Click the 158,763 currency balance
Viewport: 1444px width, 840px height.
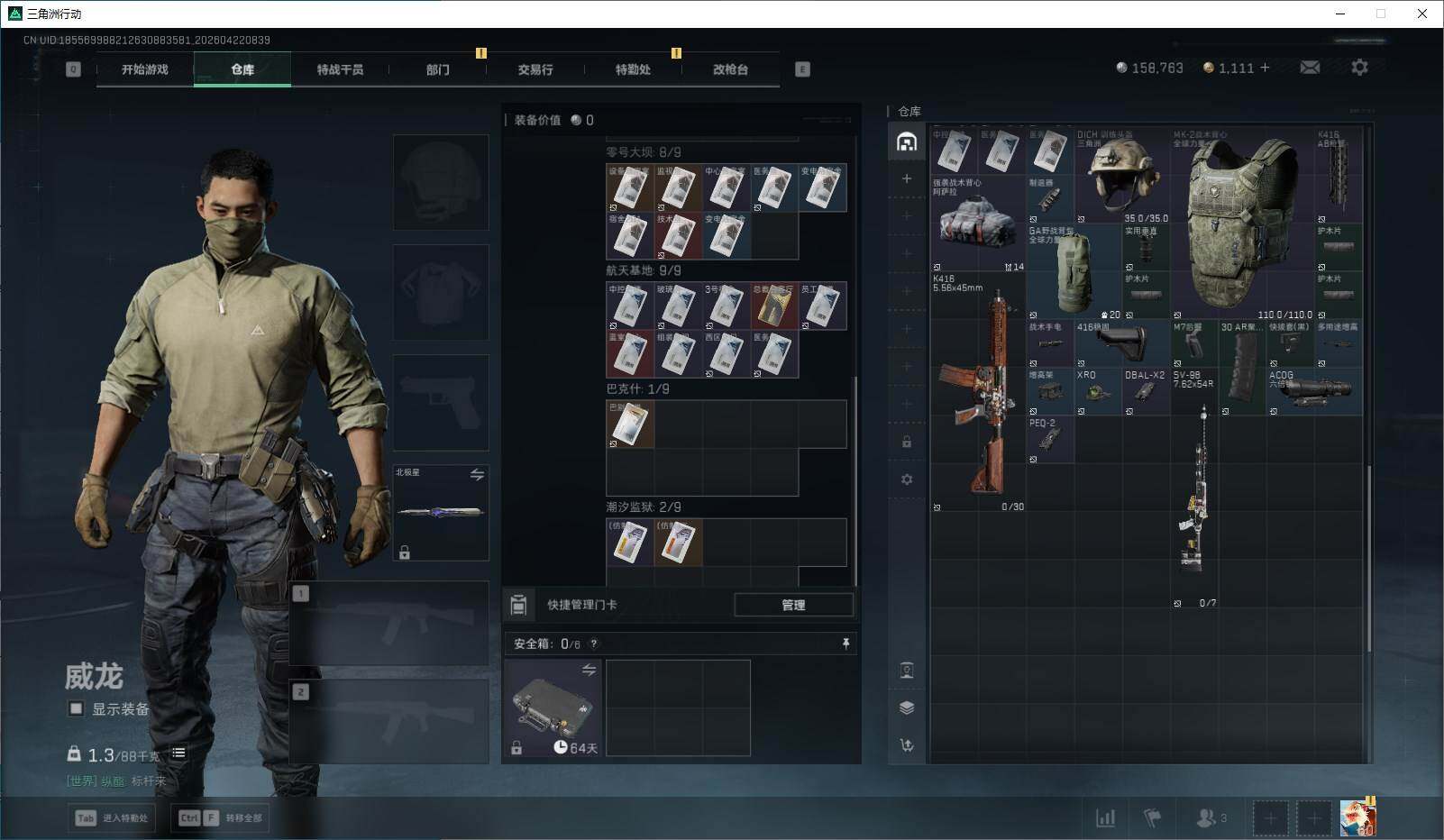[1149, 68]
